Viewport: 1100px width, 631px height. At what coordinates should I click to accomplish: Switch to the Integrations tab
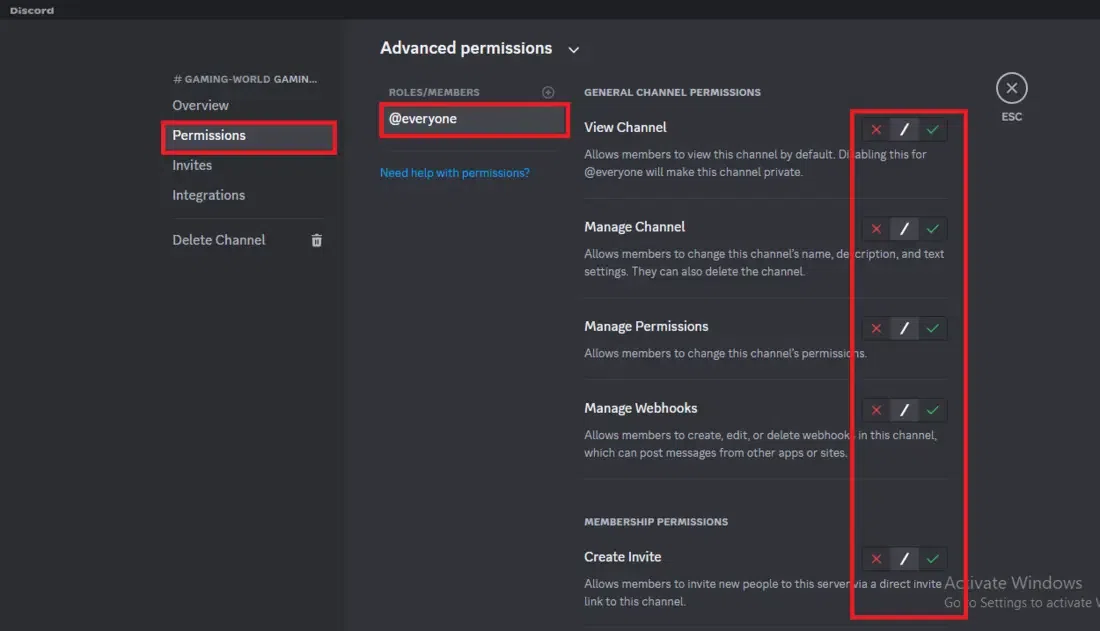click(208, 195)
